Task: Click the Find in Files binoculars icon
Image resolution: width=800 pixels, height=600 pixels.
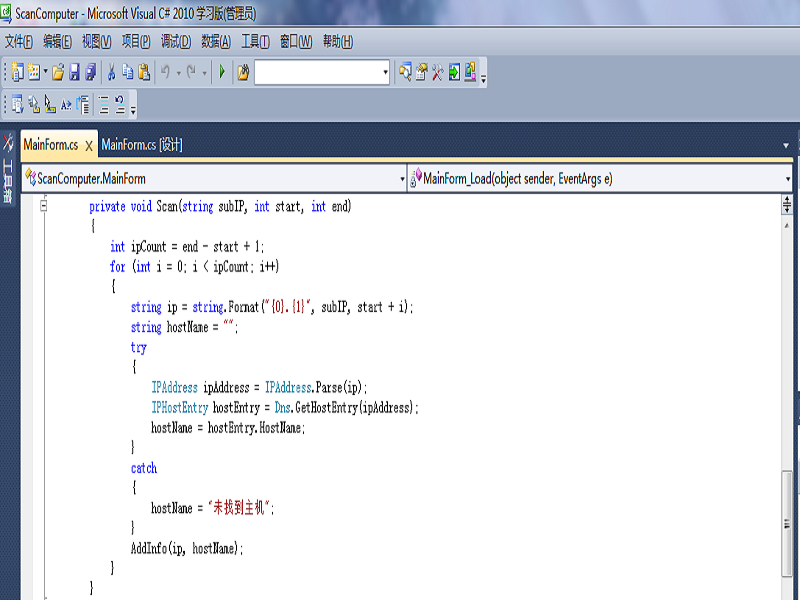Action: (x=243, y=72)
